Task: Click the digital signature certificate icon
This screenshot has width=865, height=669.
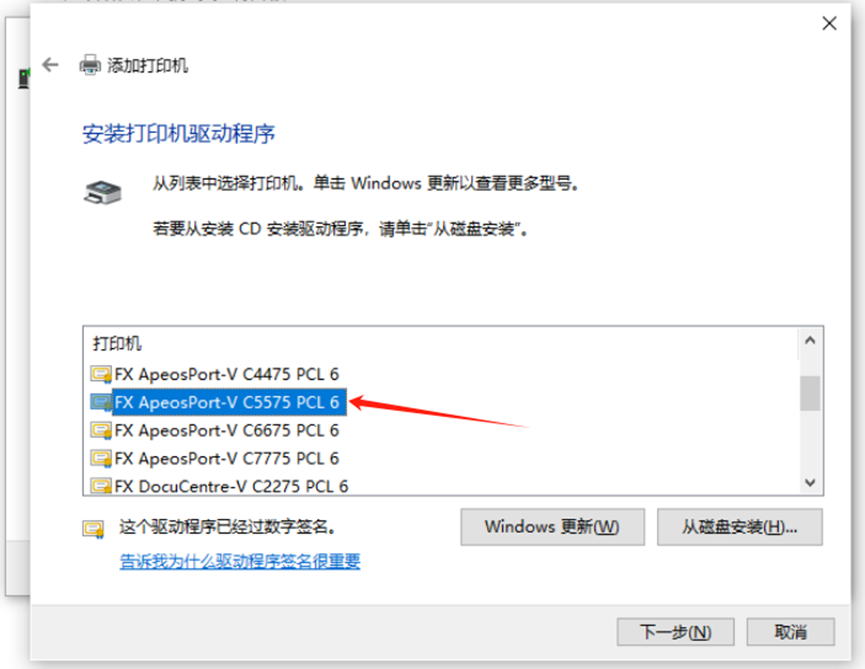Action: [x=93, y=529]
